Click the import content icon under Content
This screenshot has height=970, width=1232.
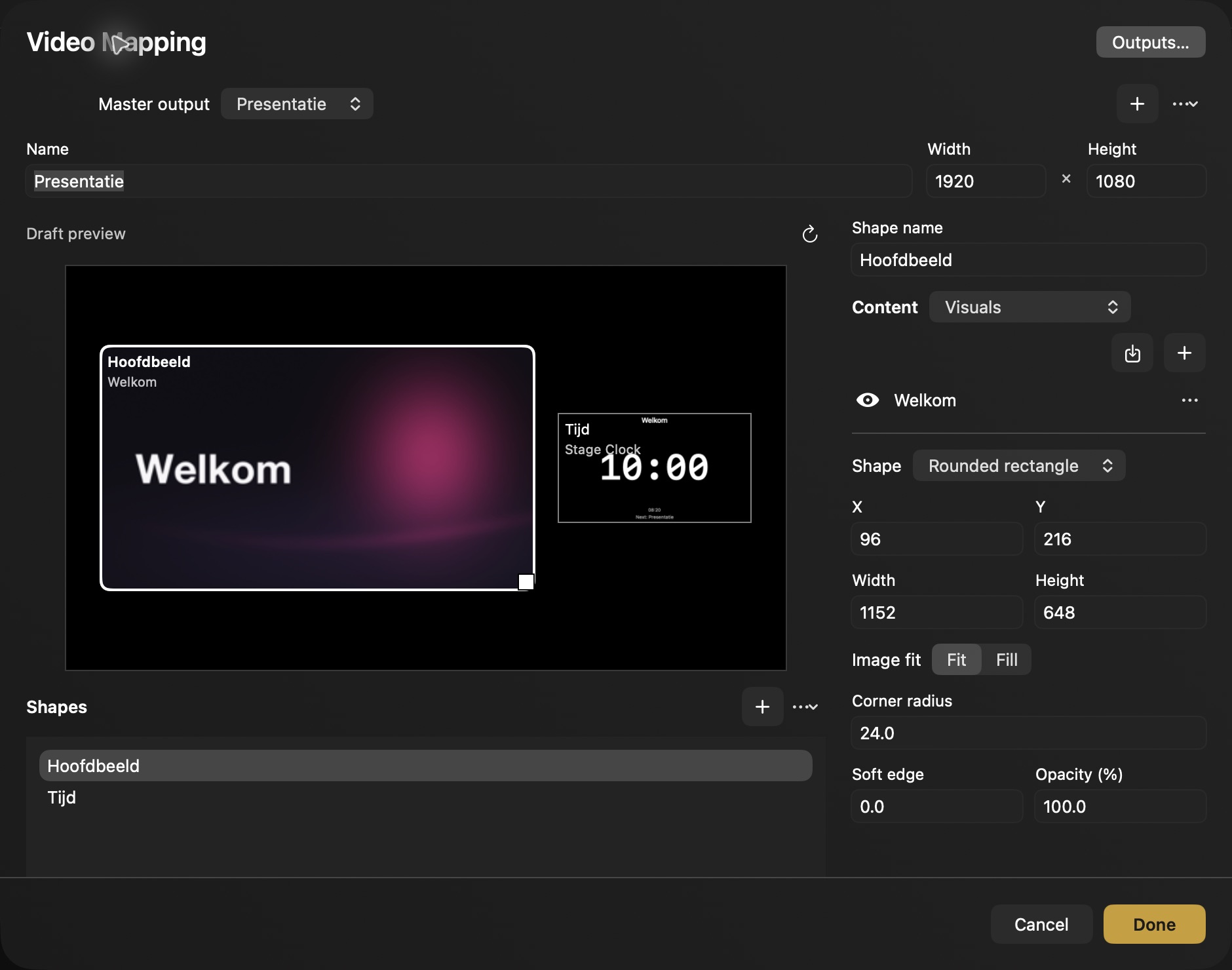pos(1132,353)
